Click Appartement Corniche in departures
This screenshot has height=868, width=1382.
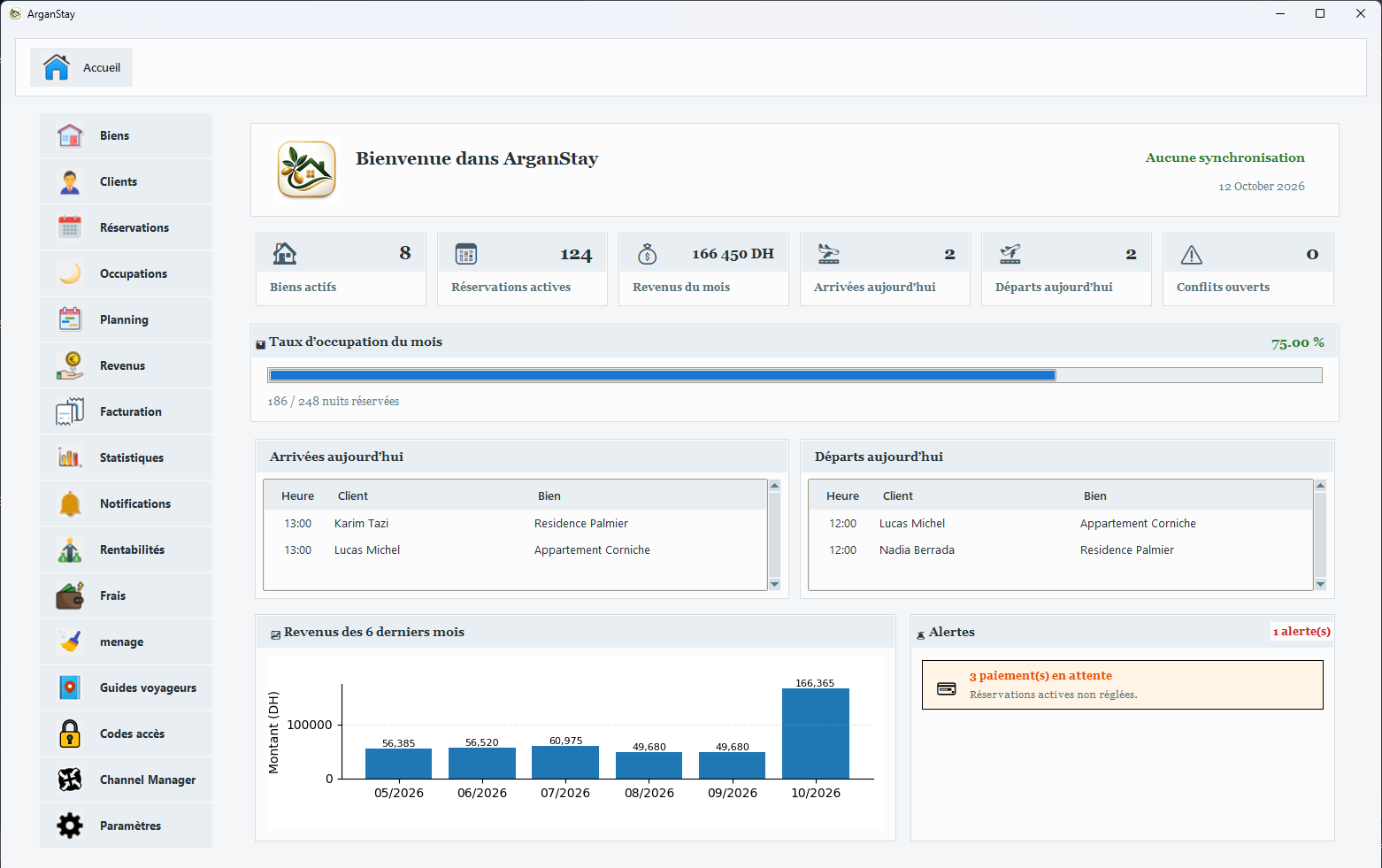[x=1138, y=523]
